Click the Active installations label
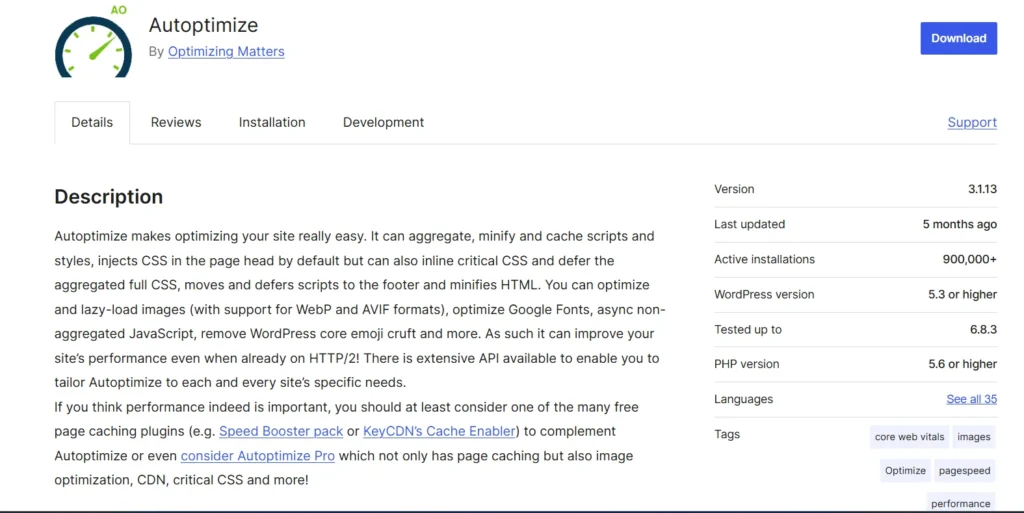Screen dimensions: 1024x513 [764, 259]
